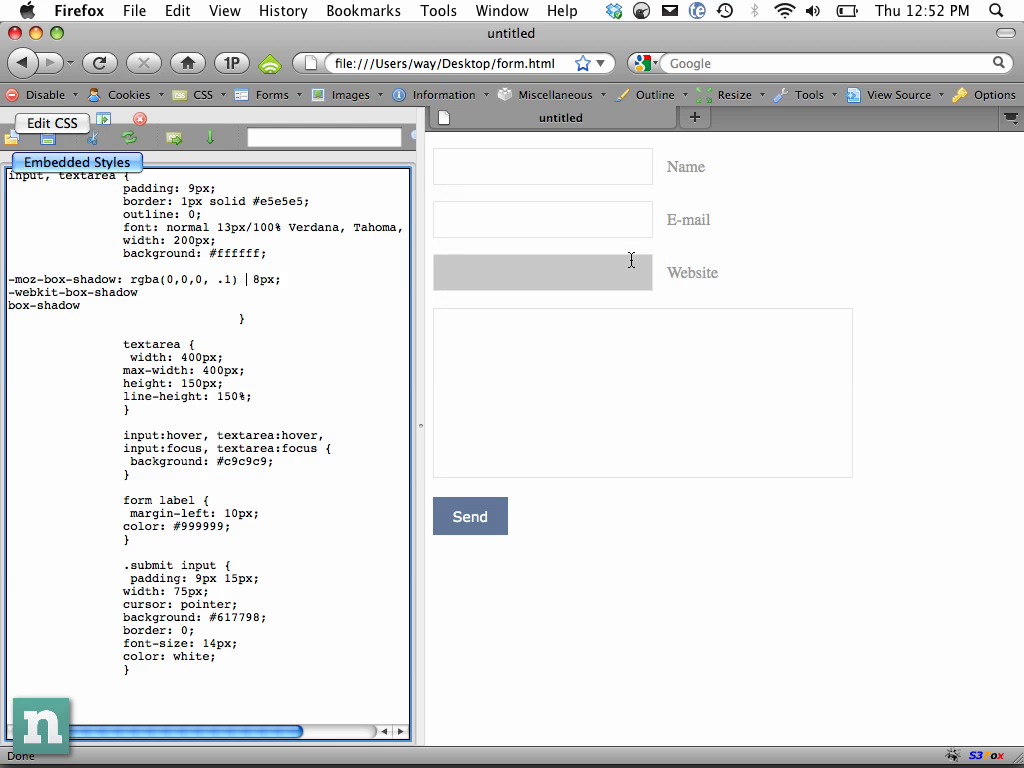Screen dimensions: 1024x768
Task: Click the URL bar showing form.html
Action: [445, 63]
